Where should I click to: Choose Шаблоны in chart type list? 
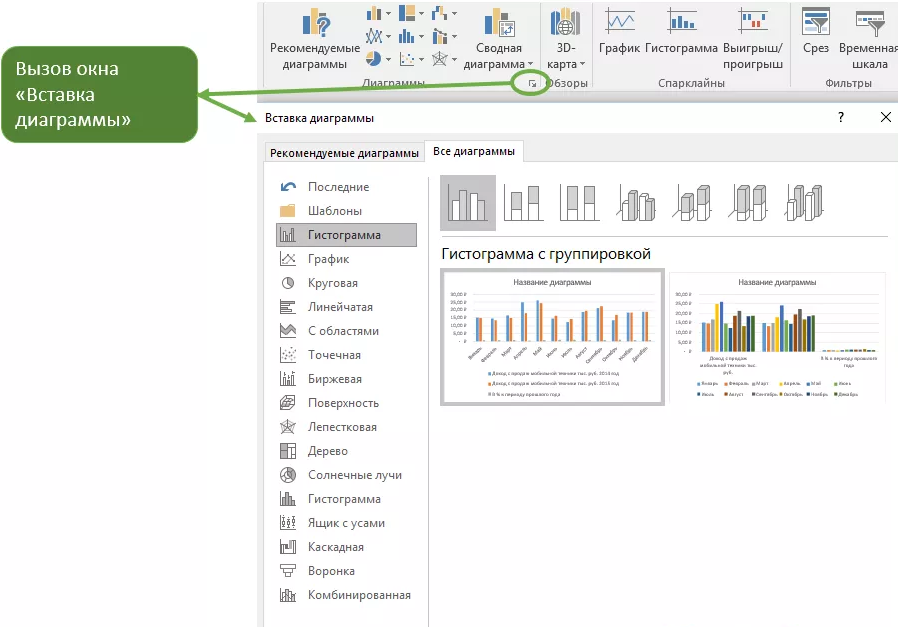(346, 211)
